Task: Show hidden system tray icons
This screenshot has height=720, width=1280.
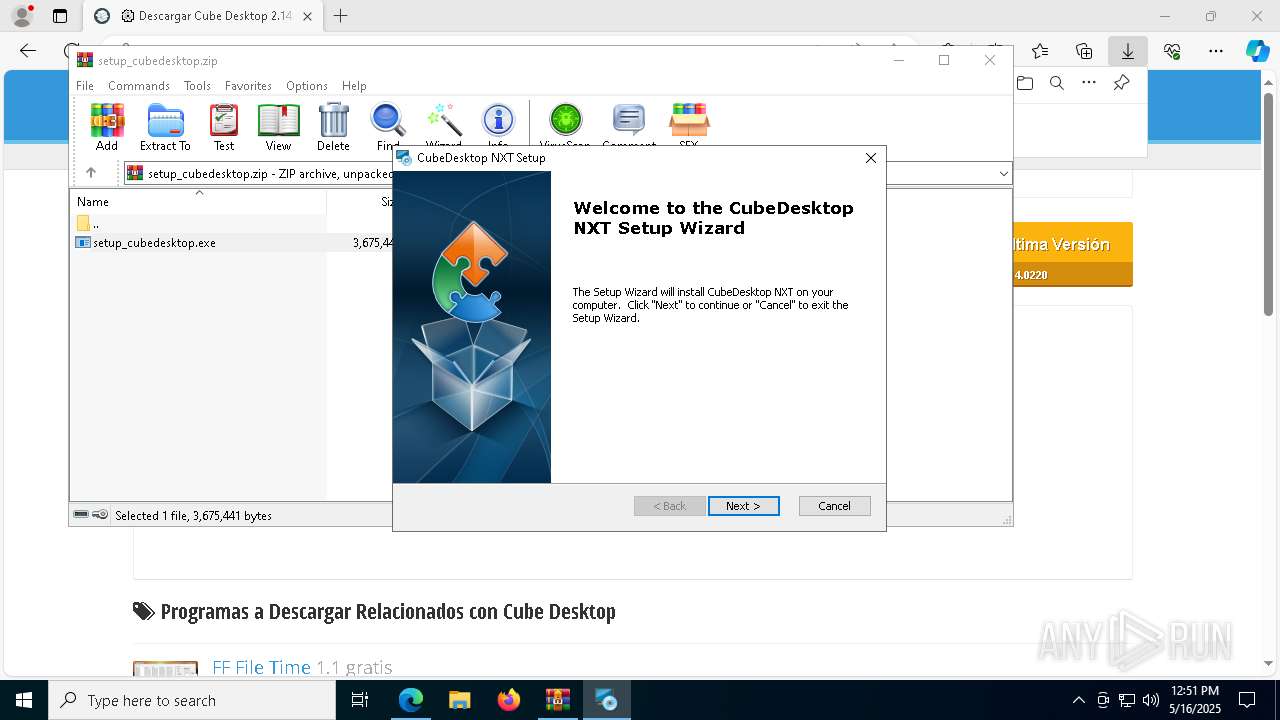Action: click(1078, 700)
